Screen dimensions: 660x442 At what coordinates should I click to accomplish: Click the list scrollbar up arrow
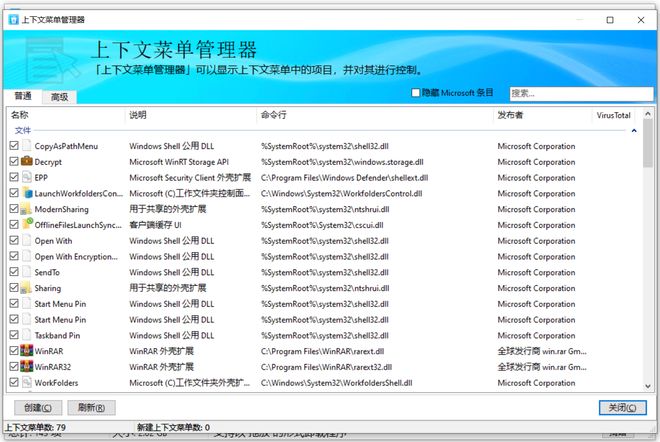(648, 114)
